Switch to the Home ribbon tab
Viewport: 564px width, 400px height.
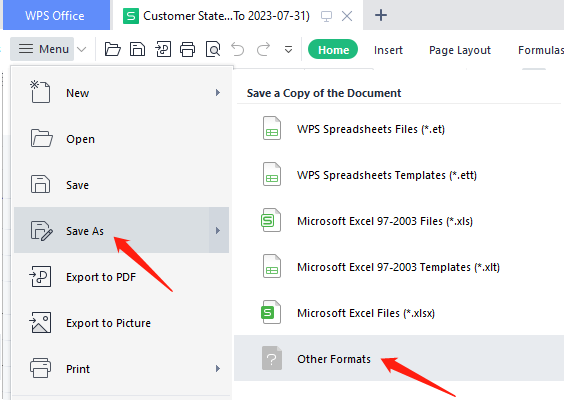pyautogui.click(x=333, y=49)
